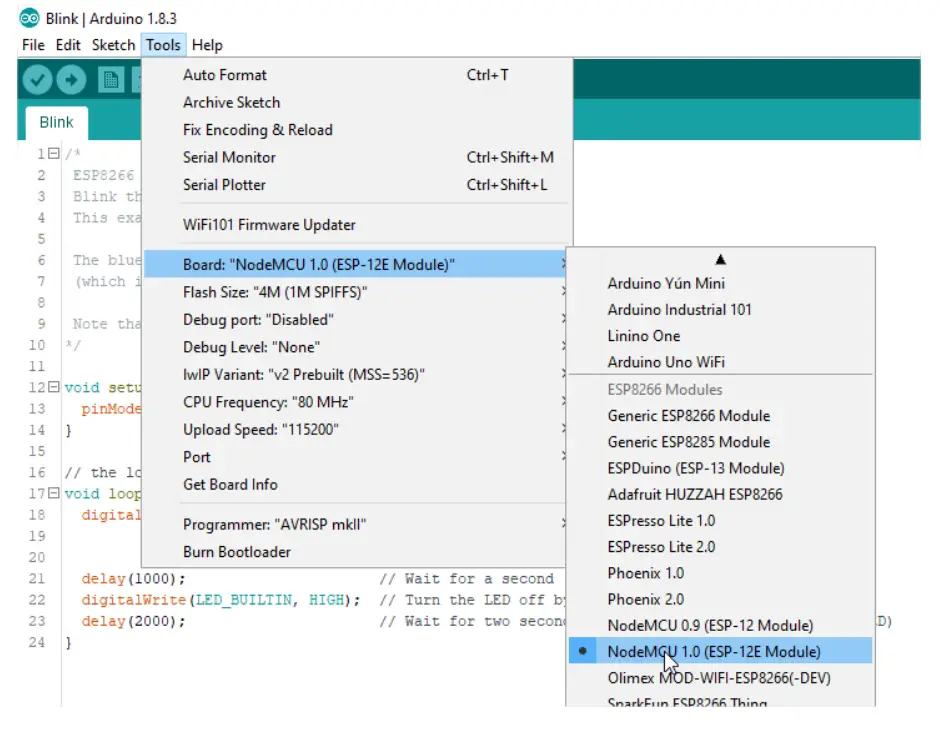
Task: Collapse the comment block at line 1
Action: [54, 154]
